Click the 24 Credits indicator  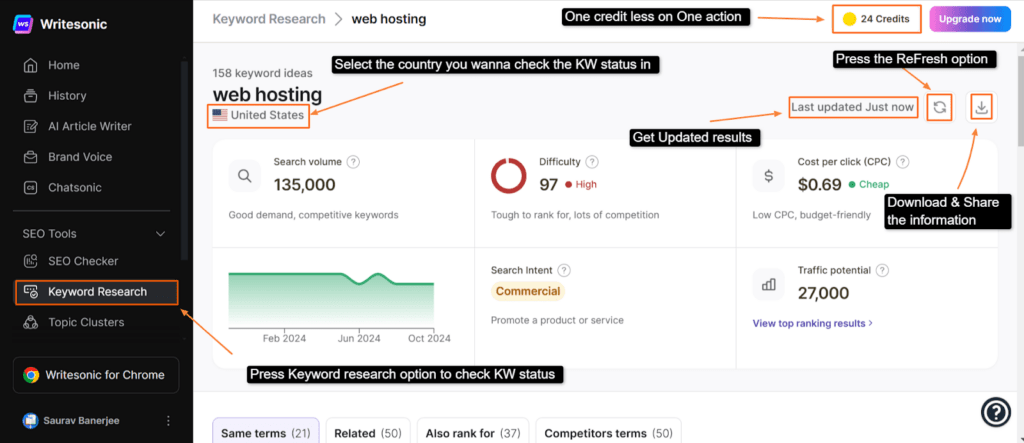tap(876, 19)
